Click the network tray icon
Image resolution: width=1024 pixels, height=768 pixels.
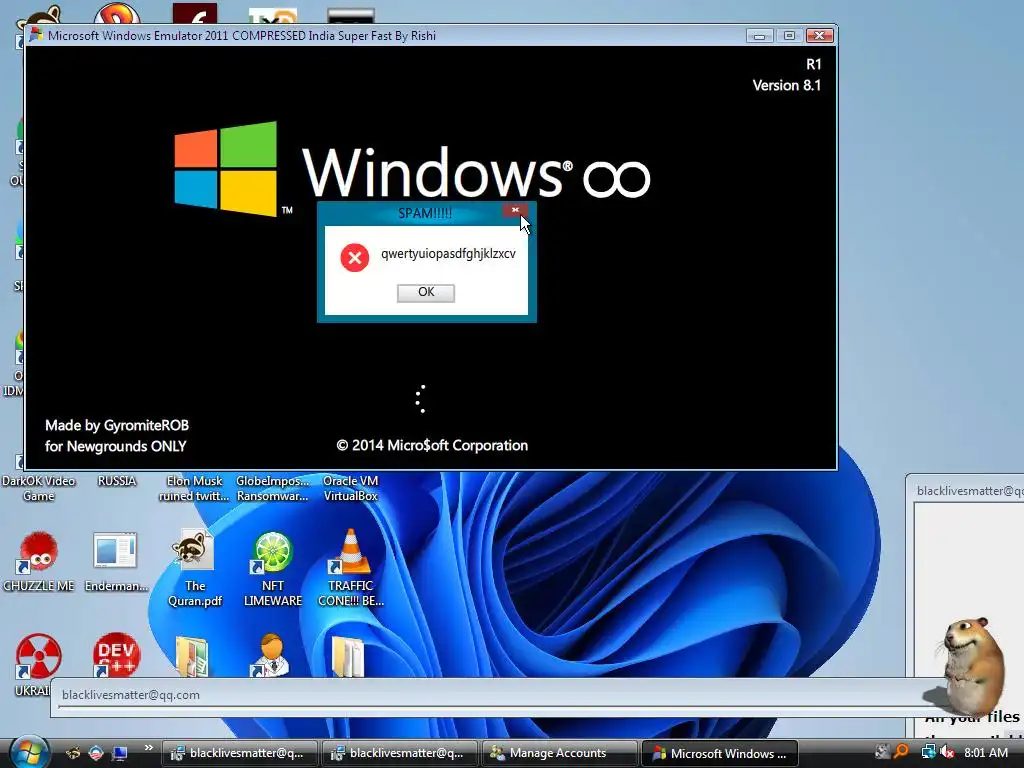[x=928, y=752]
